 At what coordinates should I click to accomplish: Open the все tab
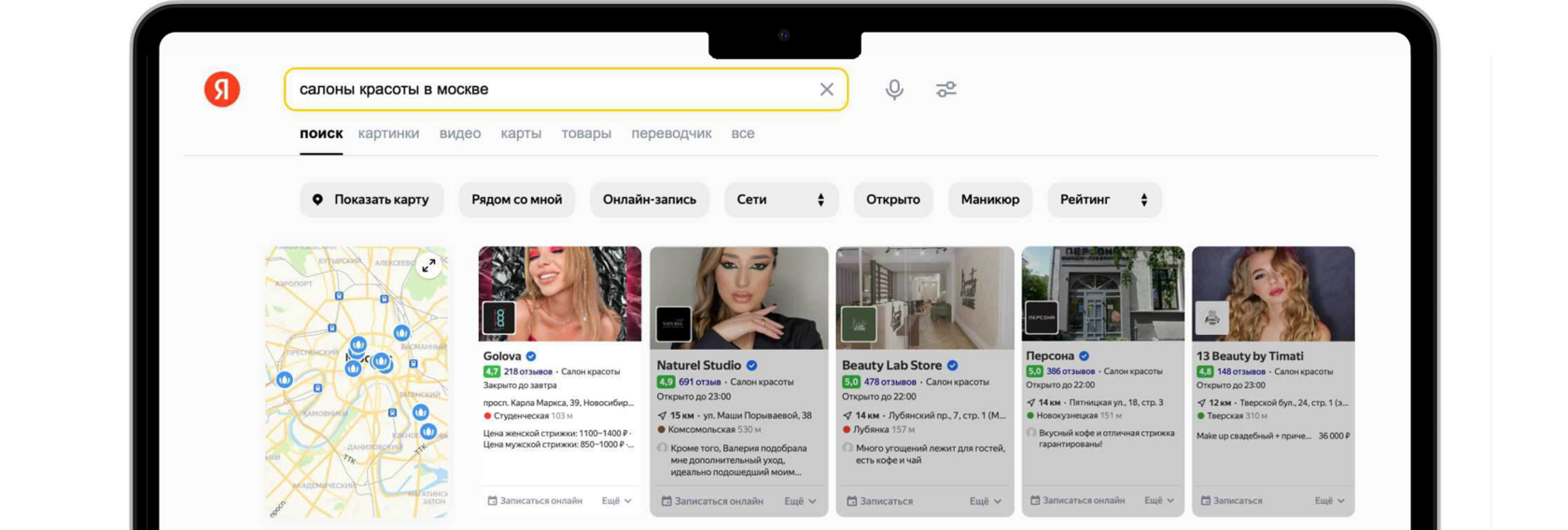click(743, 133)
